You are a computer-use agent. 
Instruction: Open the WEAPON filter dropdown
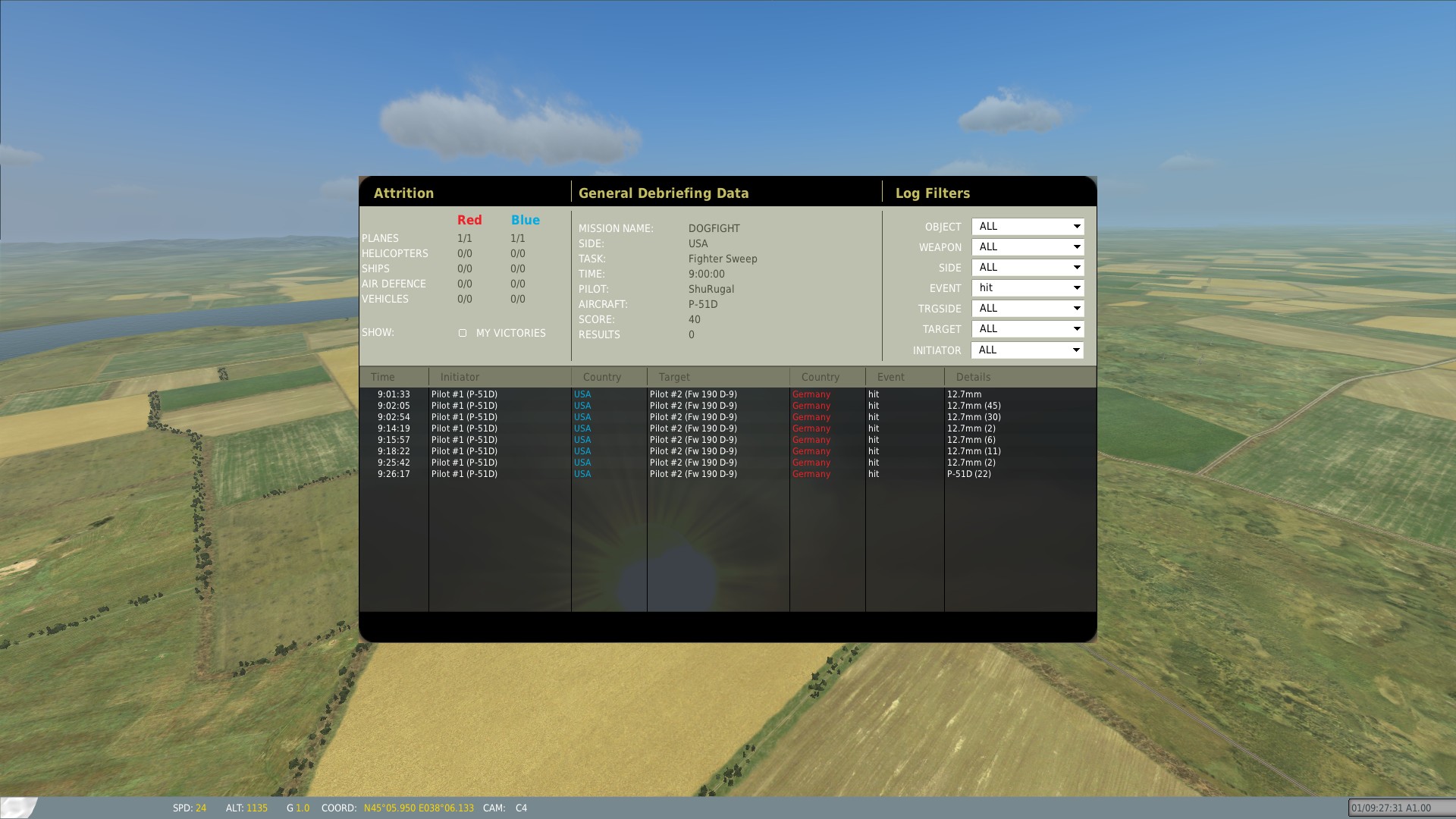click(1028, 247)
